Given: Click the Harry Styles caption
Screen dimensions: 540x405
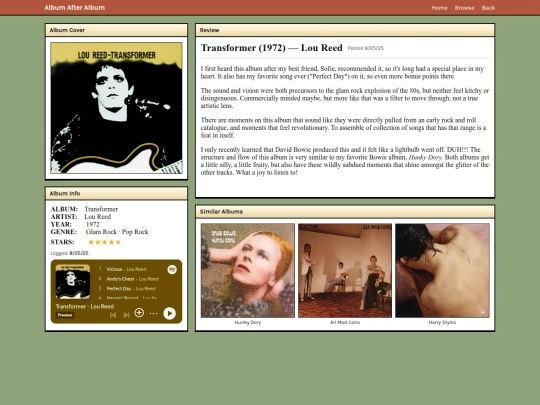Looking at the screenshot, I should click(x=442, y=322).
